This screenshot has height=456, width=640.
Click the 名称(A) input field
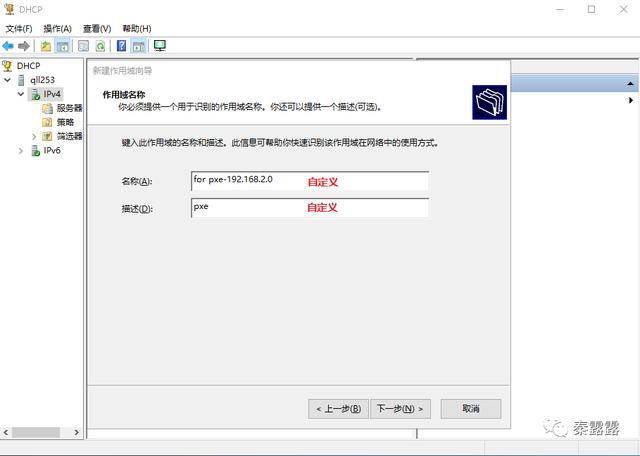310,181
